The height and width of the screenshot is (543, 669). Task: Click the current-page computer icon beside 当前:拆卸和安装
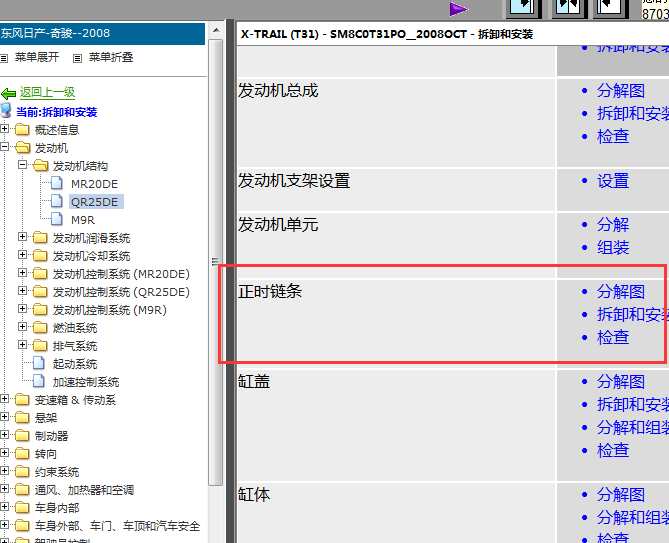click(6, 110)
